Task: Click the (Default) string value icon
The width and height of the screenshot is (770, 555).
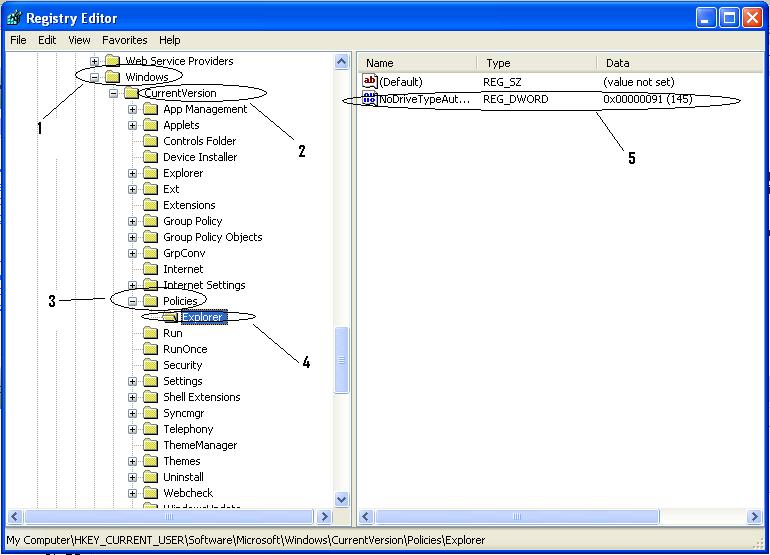Action: coord(369,81)
